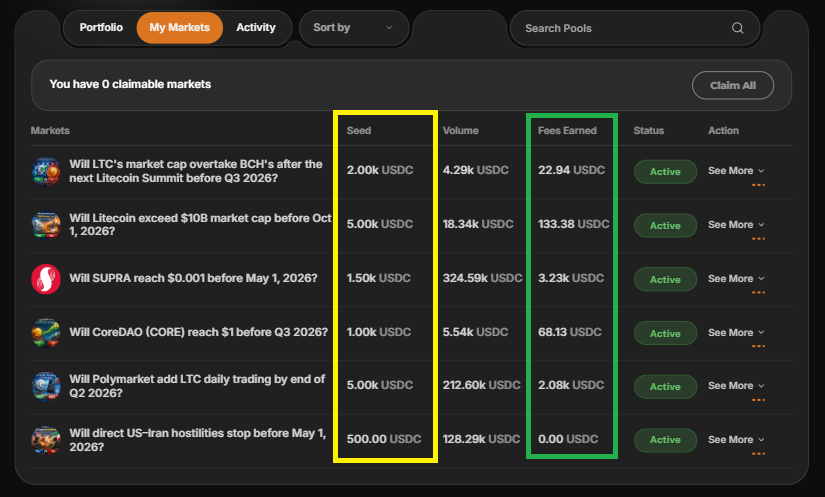The image size is (825, 497).
Task: Click Active status on Polymarket row
Action: [x=665, y=387]
